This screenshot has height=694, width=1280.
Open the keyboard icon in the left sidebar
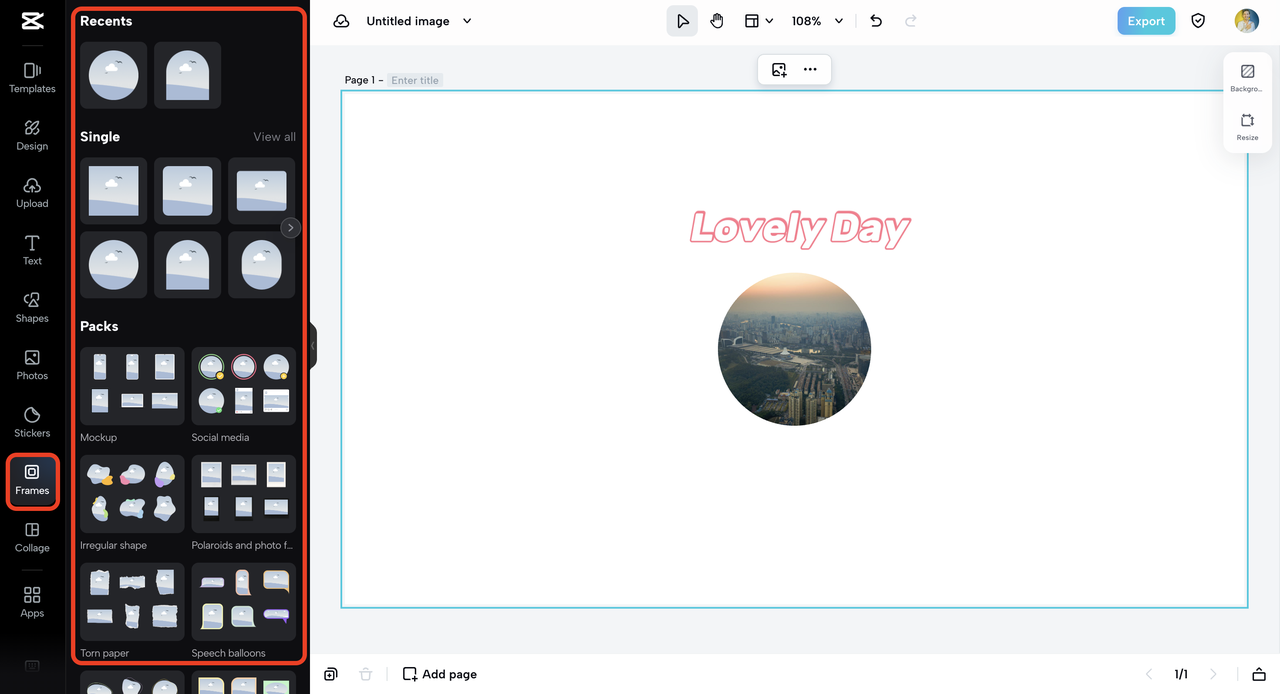tap(32, 666)
